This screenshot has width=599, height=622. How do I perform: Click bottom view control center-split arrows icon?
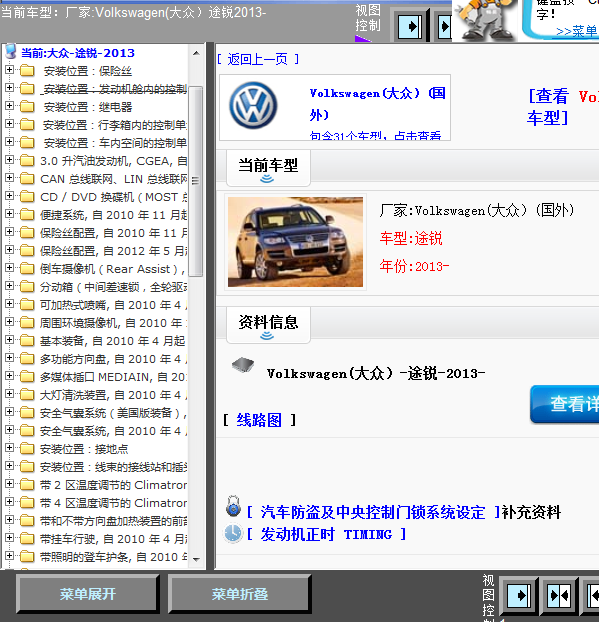(559, 595)
